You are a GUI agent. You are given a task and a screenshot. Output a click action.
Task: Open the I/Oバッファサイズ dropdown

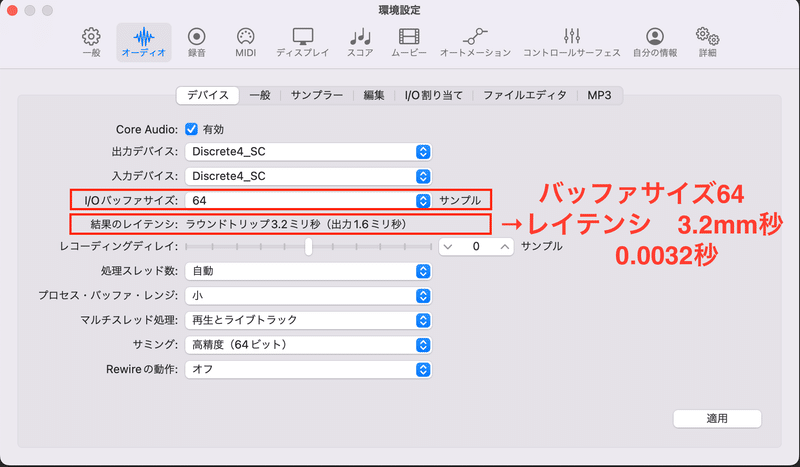point(308,201)
